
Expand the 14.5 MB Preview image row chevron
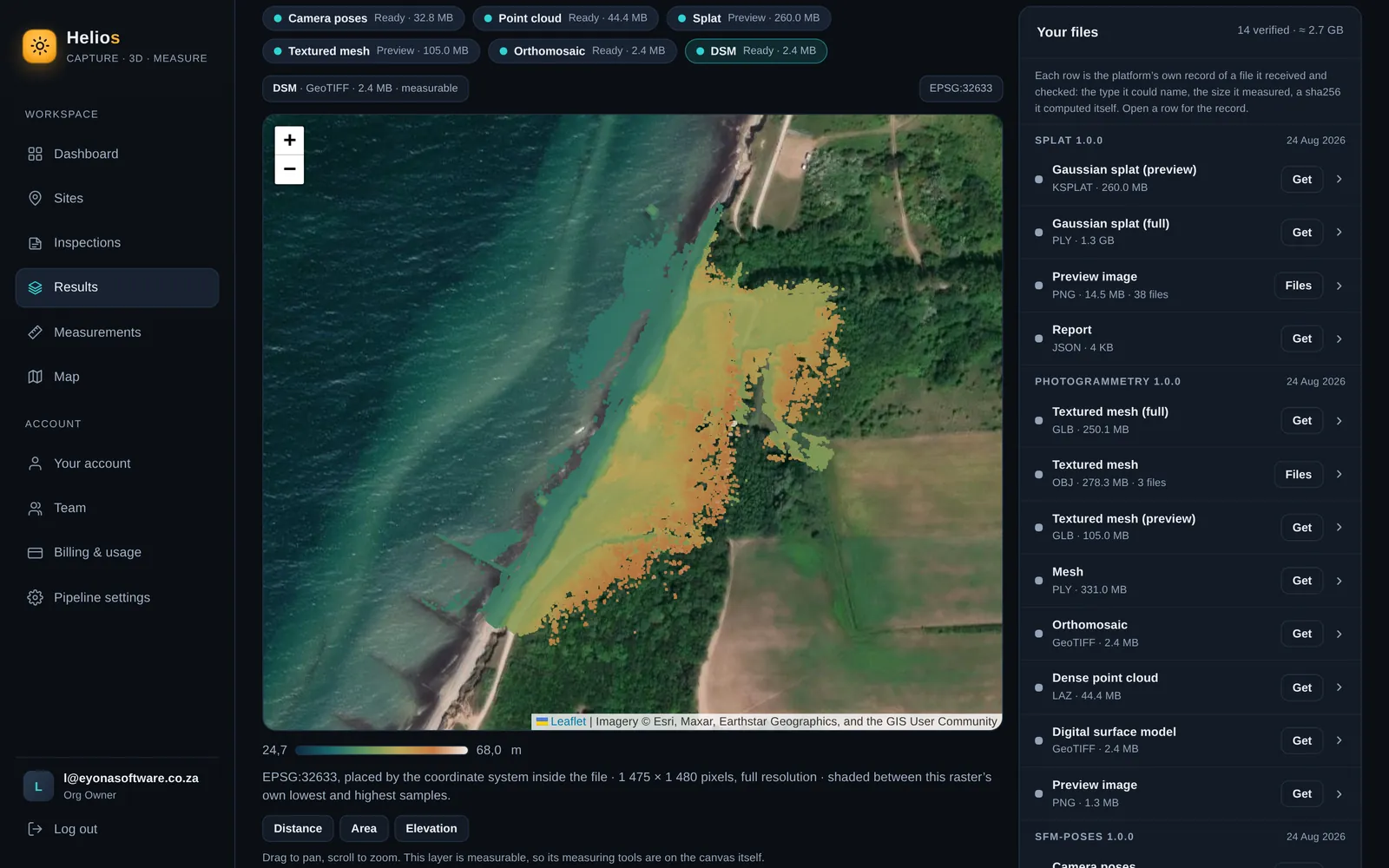1340,286
